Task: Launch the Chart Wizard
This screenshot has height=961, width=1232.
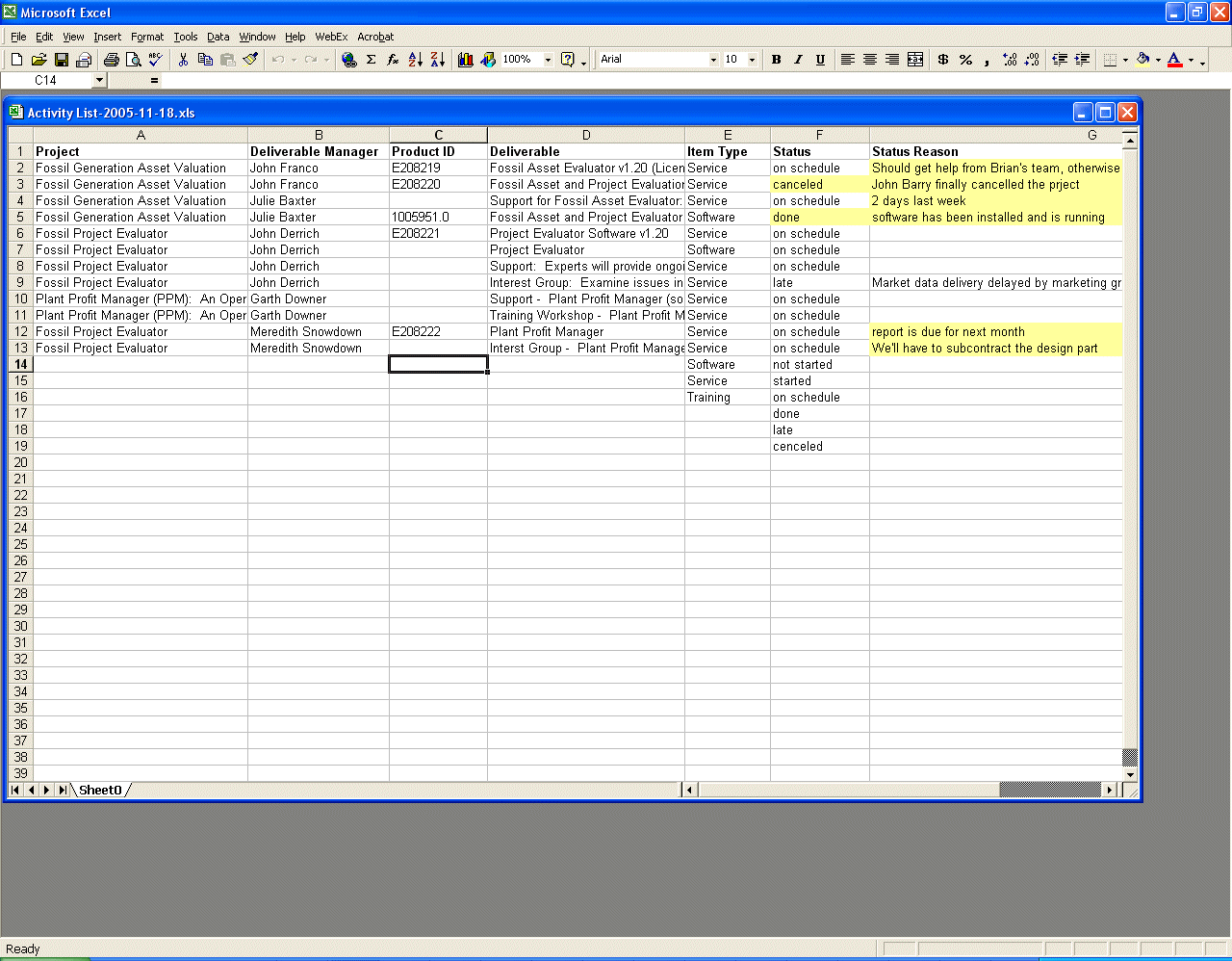Action: tap(466, 60)
